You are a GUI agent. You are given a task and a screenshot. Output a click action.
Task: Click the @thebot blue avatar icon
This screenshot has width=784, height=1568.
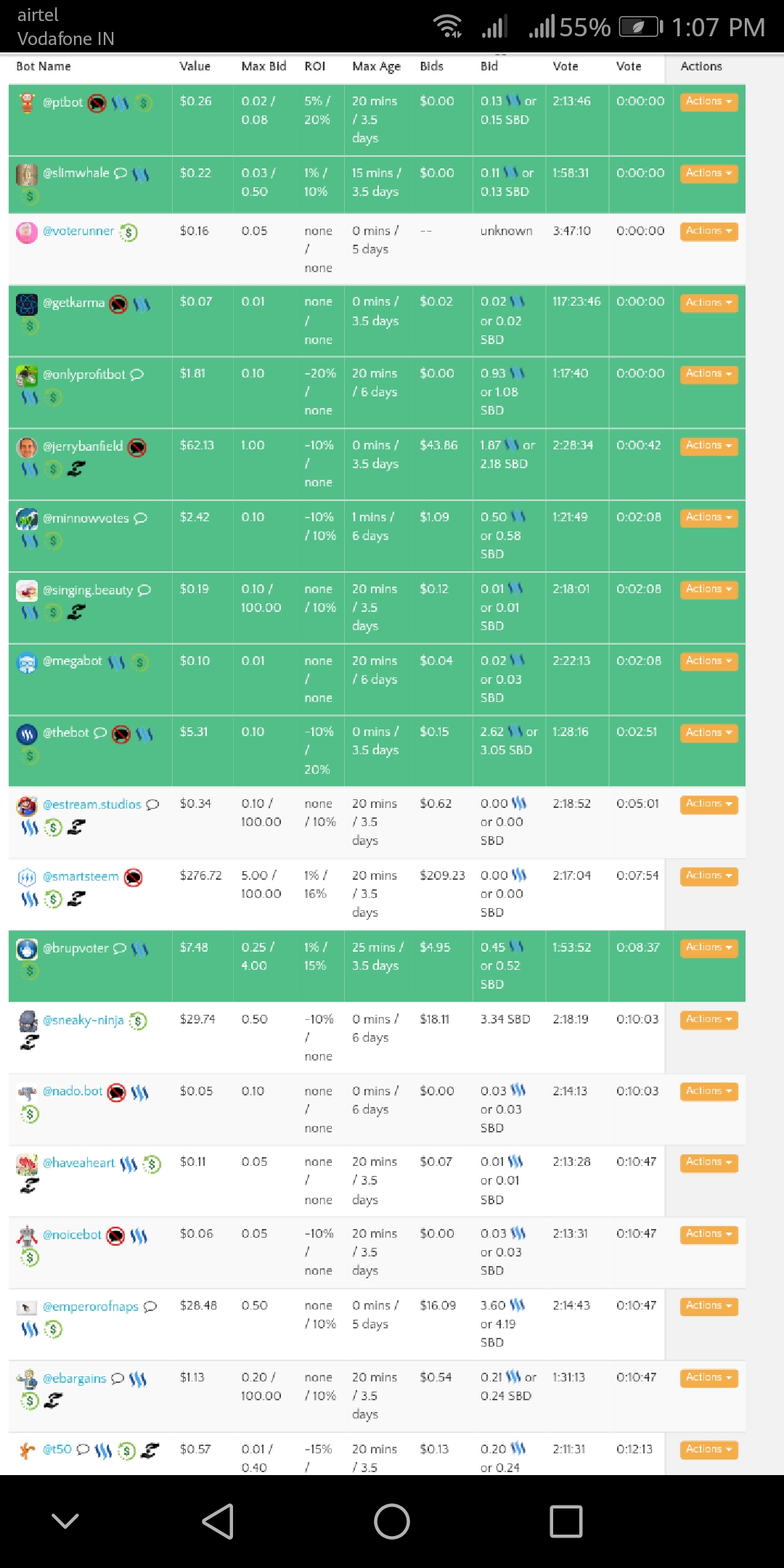(27, 735)
